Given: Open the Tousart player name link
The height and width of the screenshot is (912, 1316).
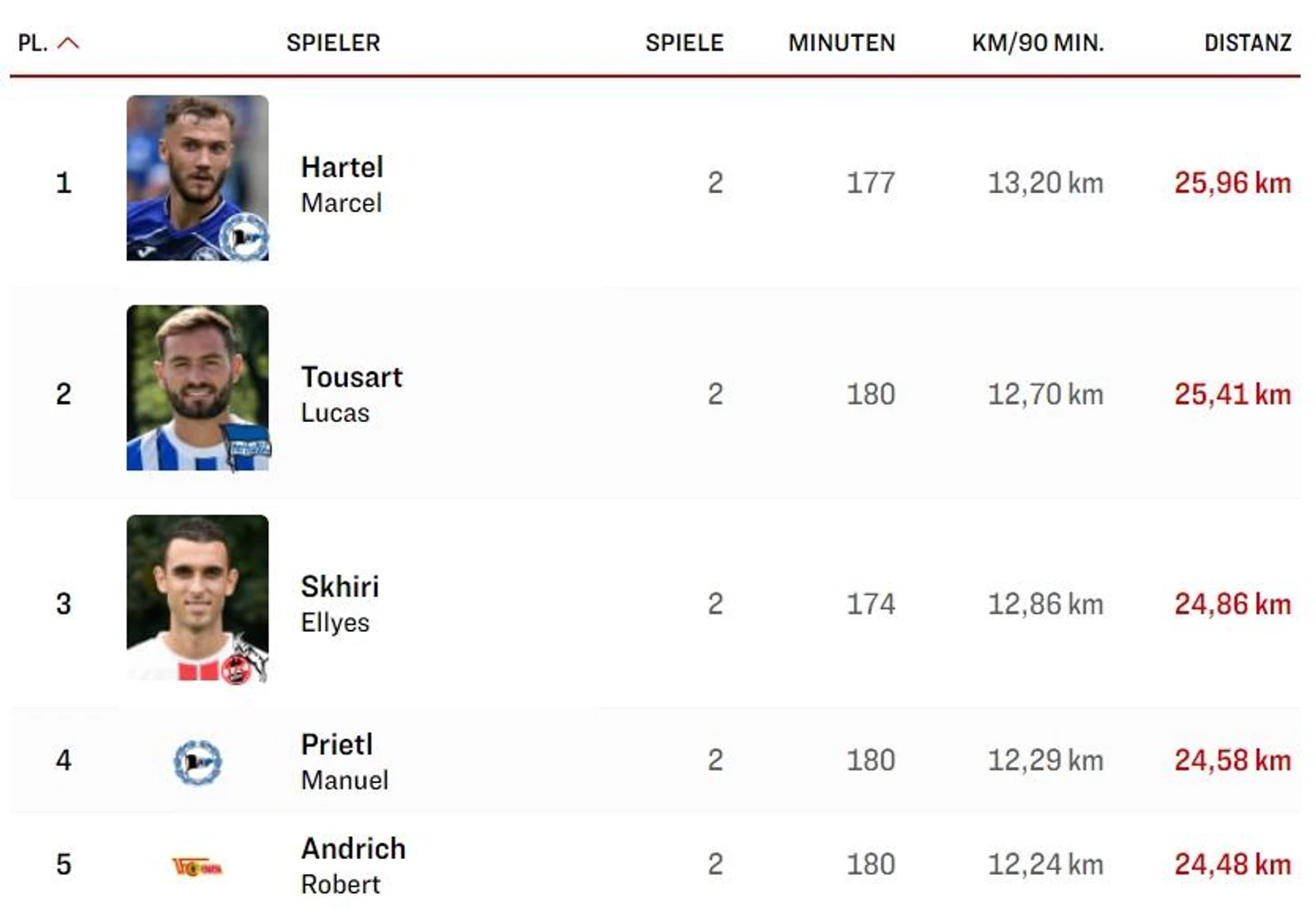Looking at the screenshot, I should (x=352, y=378).
